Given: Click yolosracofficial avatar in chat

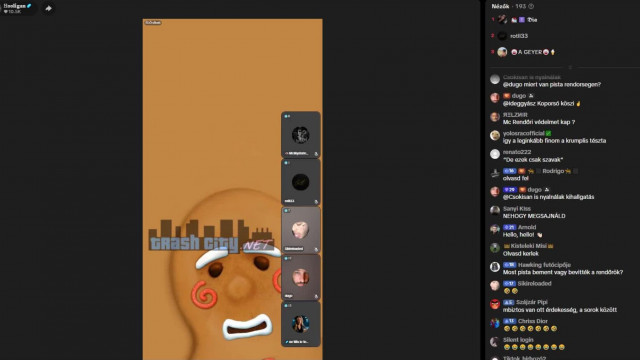Looking at the screenshot, I should [x=495, y=136].
